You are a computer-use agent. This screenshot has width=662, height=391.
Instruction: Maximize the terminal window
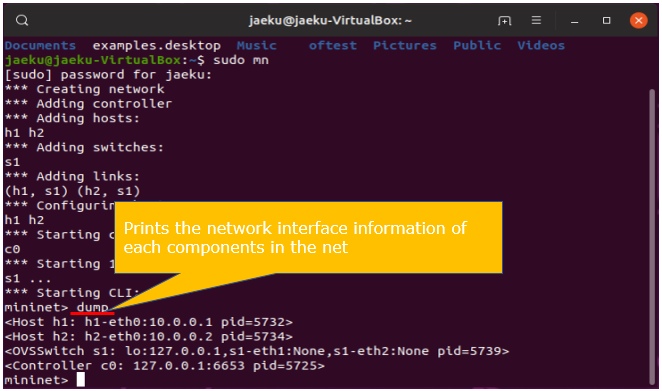tap(606, 20)
